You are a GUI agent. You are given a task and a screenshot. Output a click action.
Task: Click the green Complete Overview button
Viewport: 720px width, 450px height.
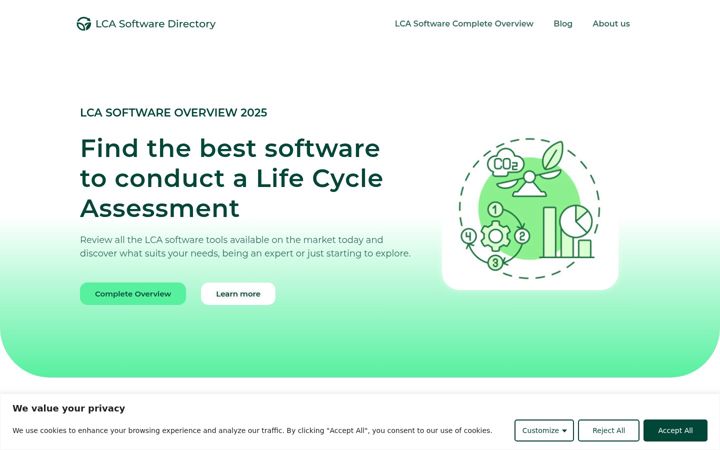pyautogui.click(x=133, y=294)
